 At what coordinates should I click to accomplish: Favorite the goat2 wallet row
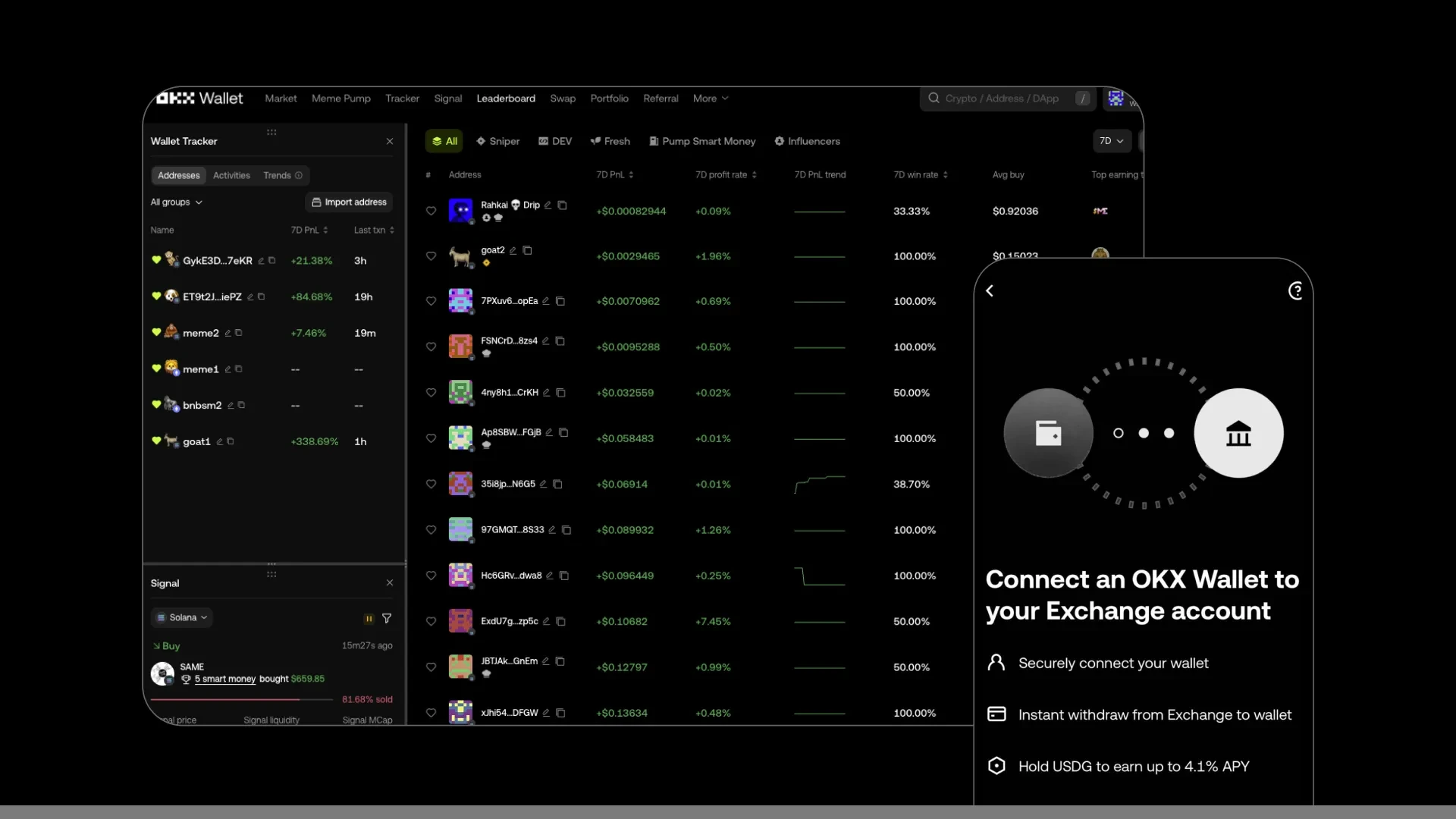[x=431, y=256]
